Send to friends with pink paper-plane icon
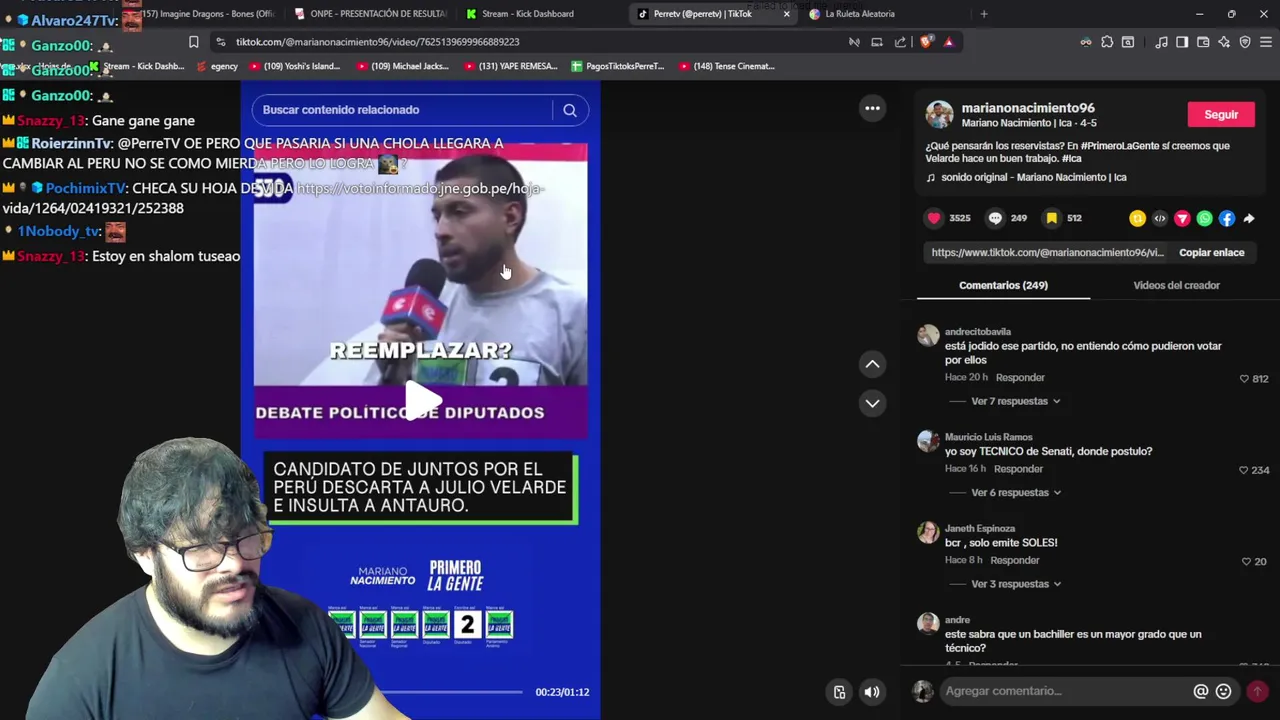1280x720 pixels. click(1182, 218)
